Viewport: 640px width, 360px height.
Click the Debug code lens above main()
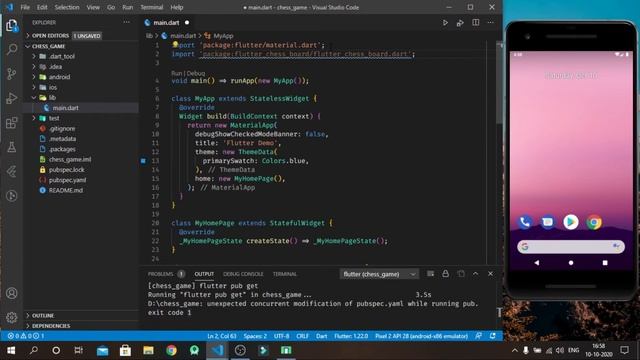point(196,73)
